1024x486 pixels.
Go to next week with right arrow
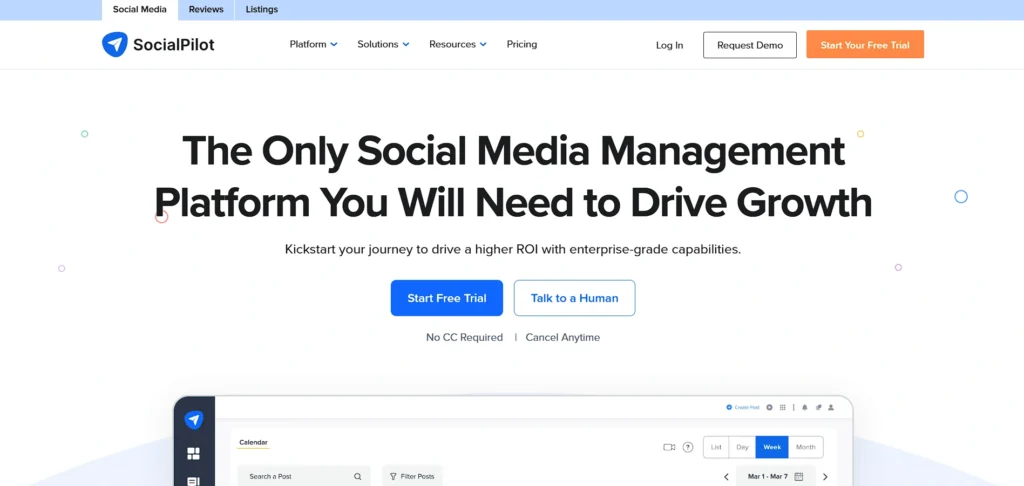825,477
